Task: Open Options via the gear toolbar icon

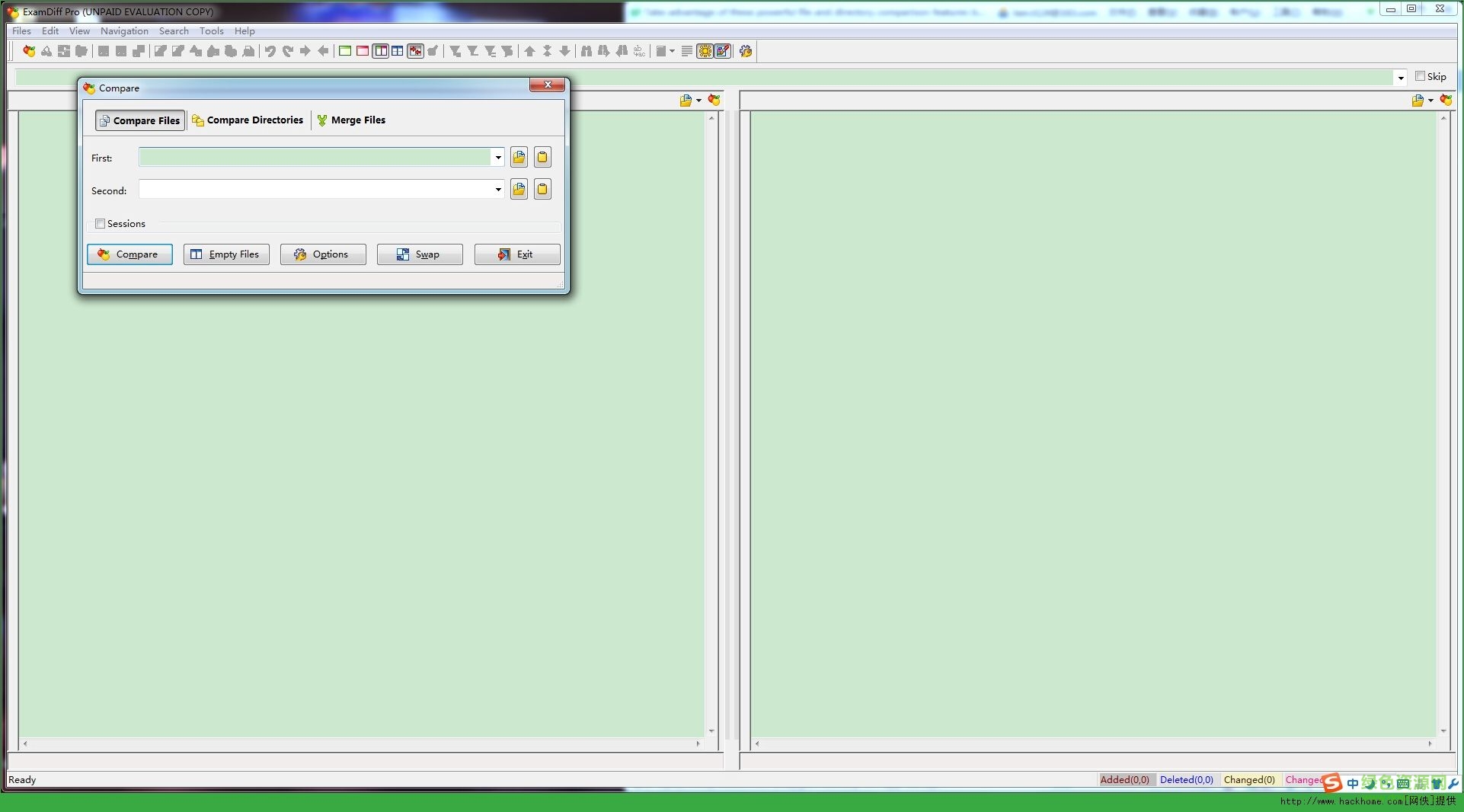Action: [746, 51]
